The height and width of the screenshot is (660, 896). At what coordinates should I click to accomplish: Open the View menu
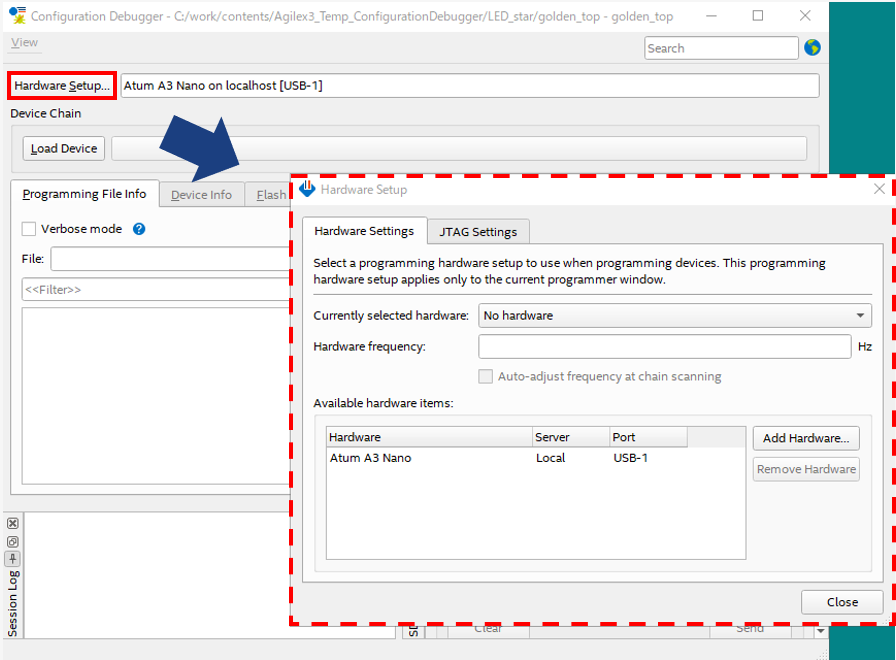click(24, 42)
